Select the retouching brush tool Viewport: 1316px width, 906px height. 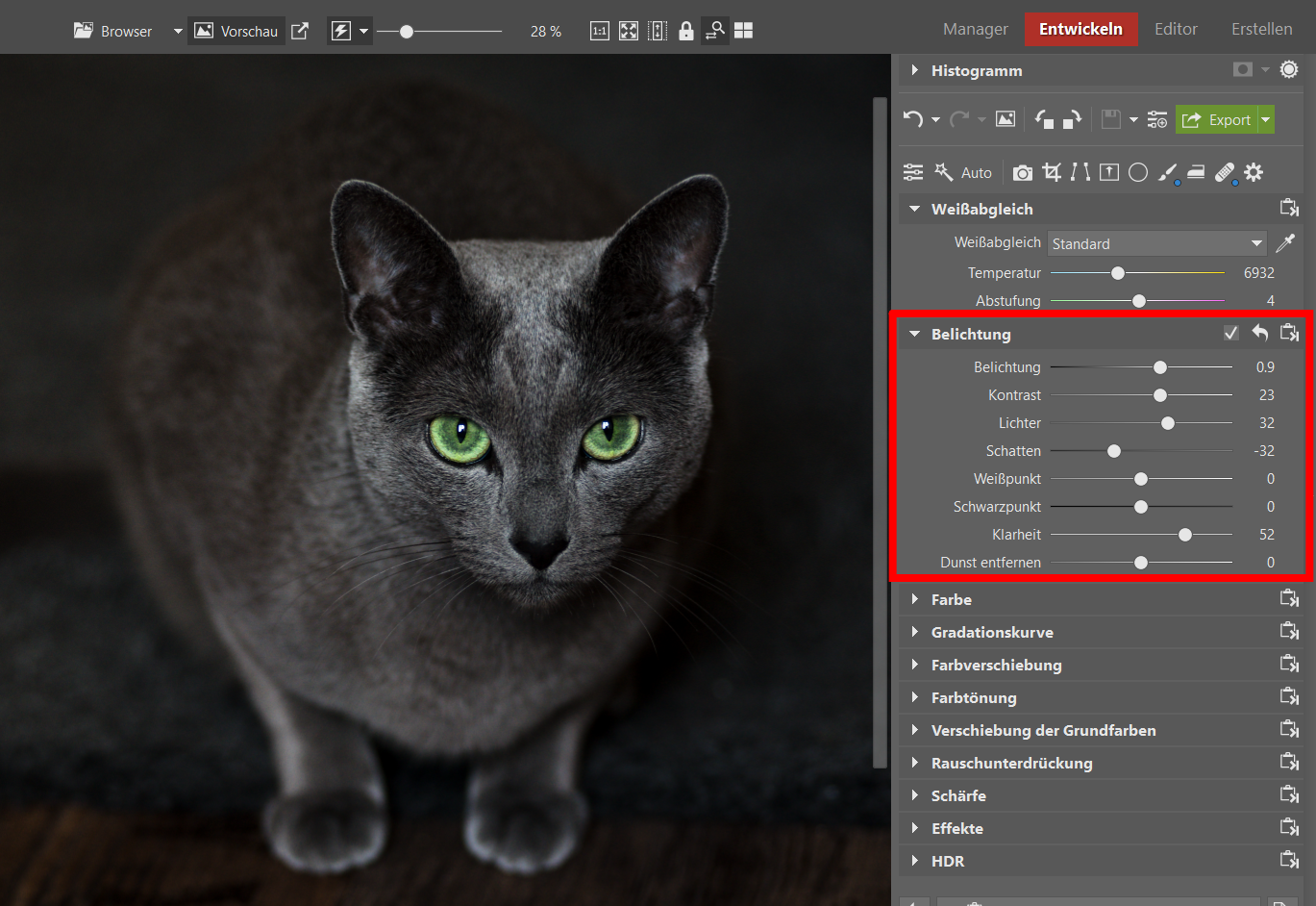[x=1167, y=172]
